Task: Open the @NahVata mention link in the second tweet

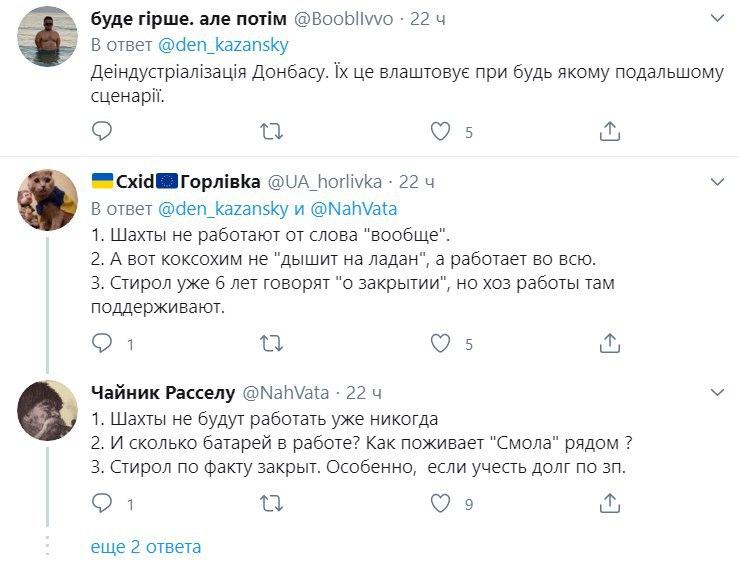Action: pyautogui.click(x=355, y=209)
